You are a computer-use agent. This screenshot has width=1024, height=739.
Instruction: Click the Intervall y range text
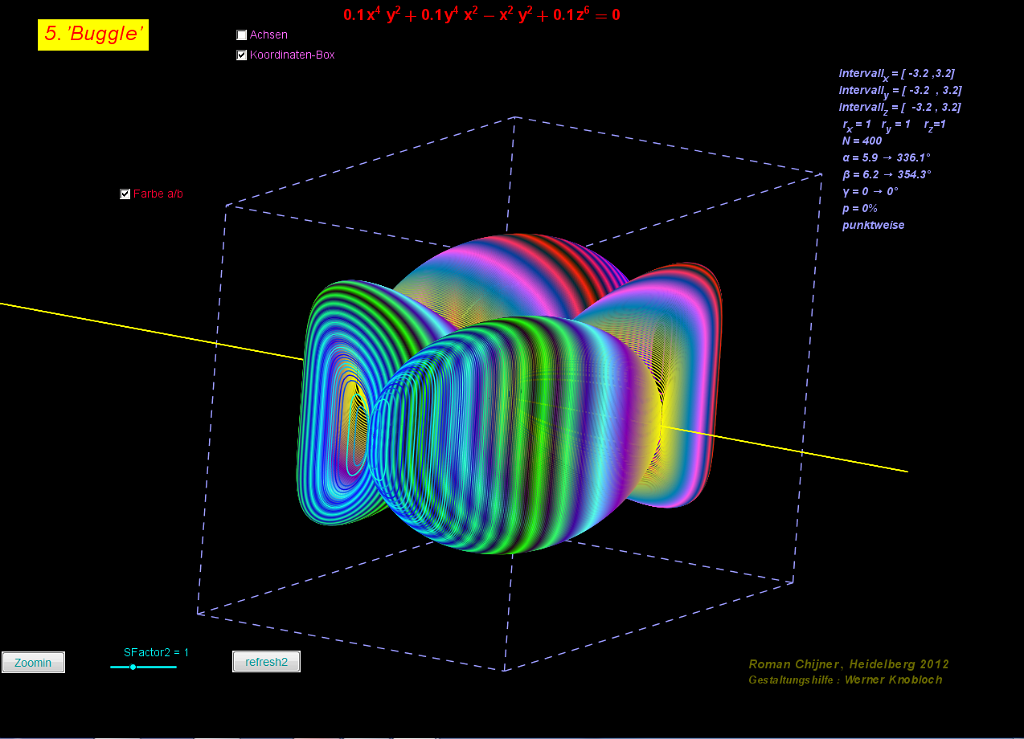tap(900, 90)
